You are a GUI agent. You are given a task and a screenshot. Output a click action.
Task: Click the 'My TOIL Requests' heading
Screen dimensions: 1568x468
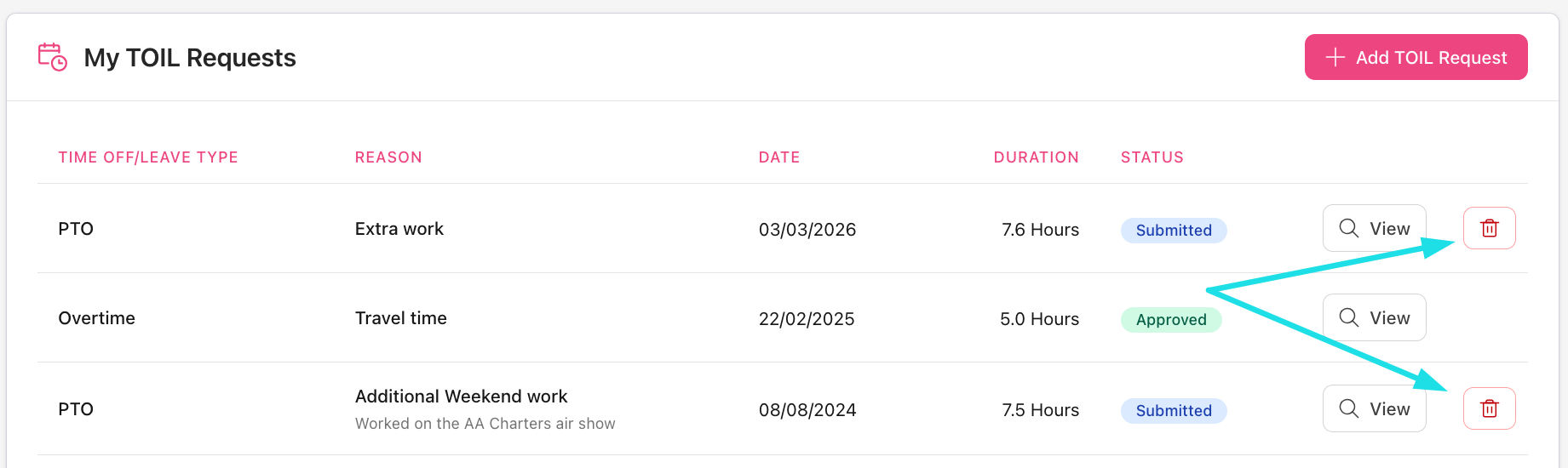190,58
